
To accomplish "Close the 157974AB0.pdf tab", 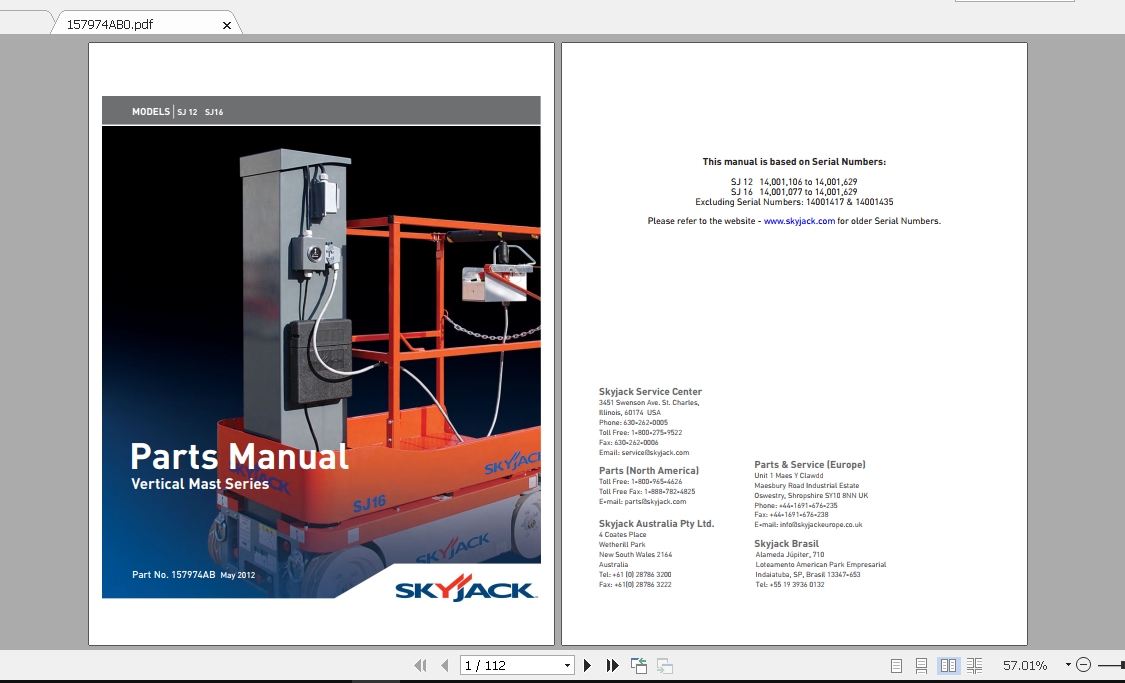I will coord(227,24).
